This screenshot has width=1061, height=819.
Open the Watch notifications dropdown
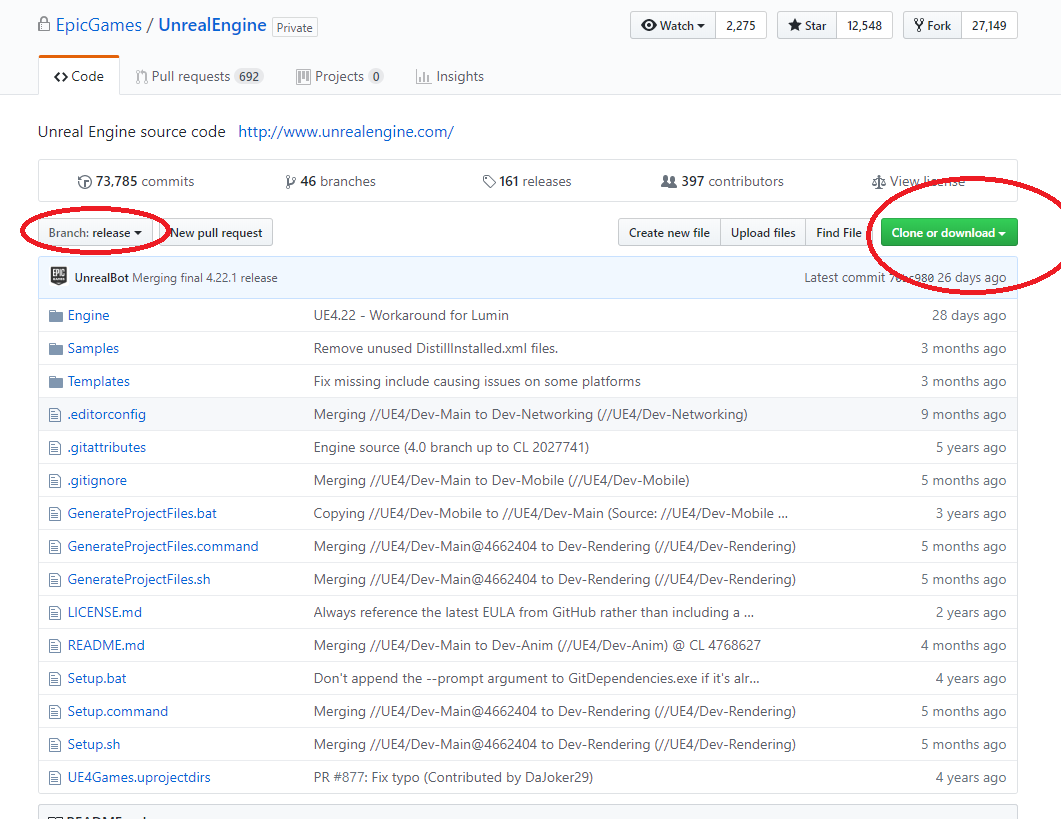coord(673,25)
